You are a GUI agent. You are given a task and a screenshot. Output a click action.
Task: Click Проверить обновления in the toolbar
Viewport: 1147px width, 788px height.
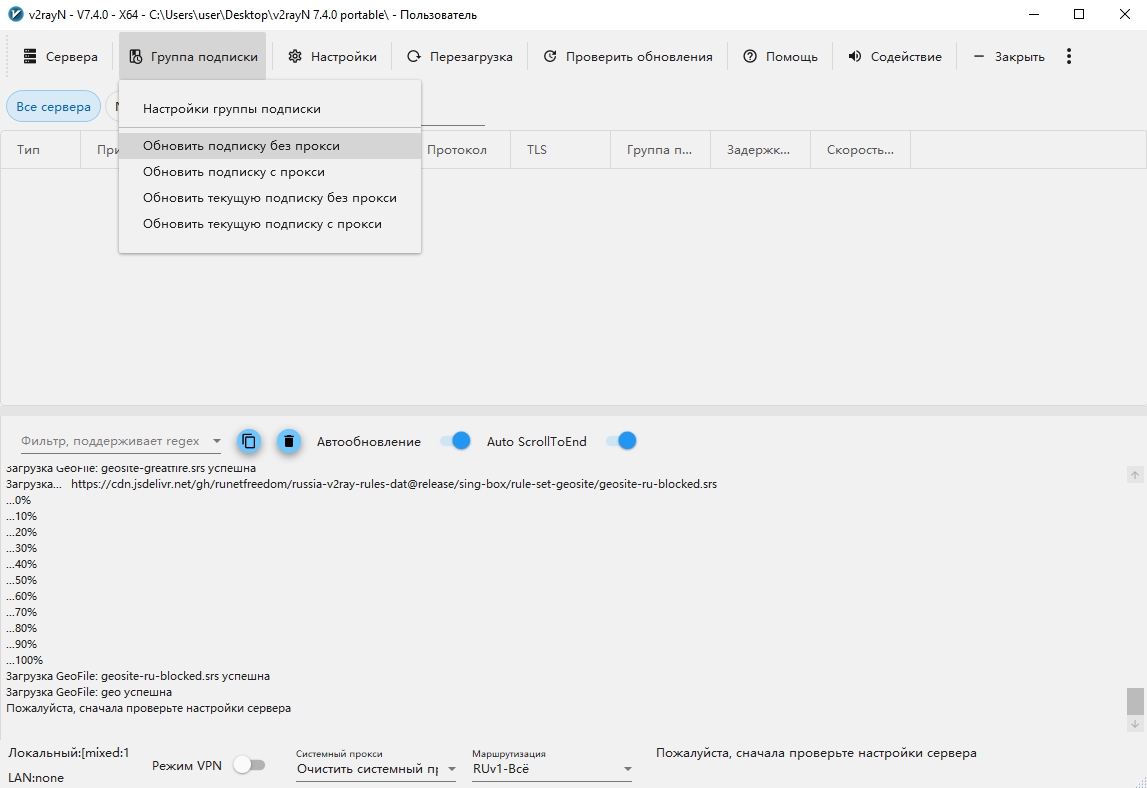[628, 56]
